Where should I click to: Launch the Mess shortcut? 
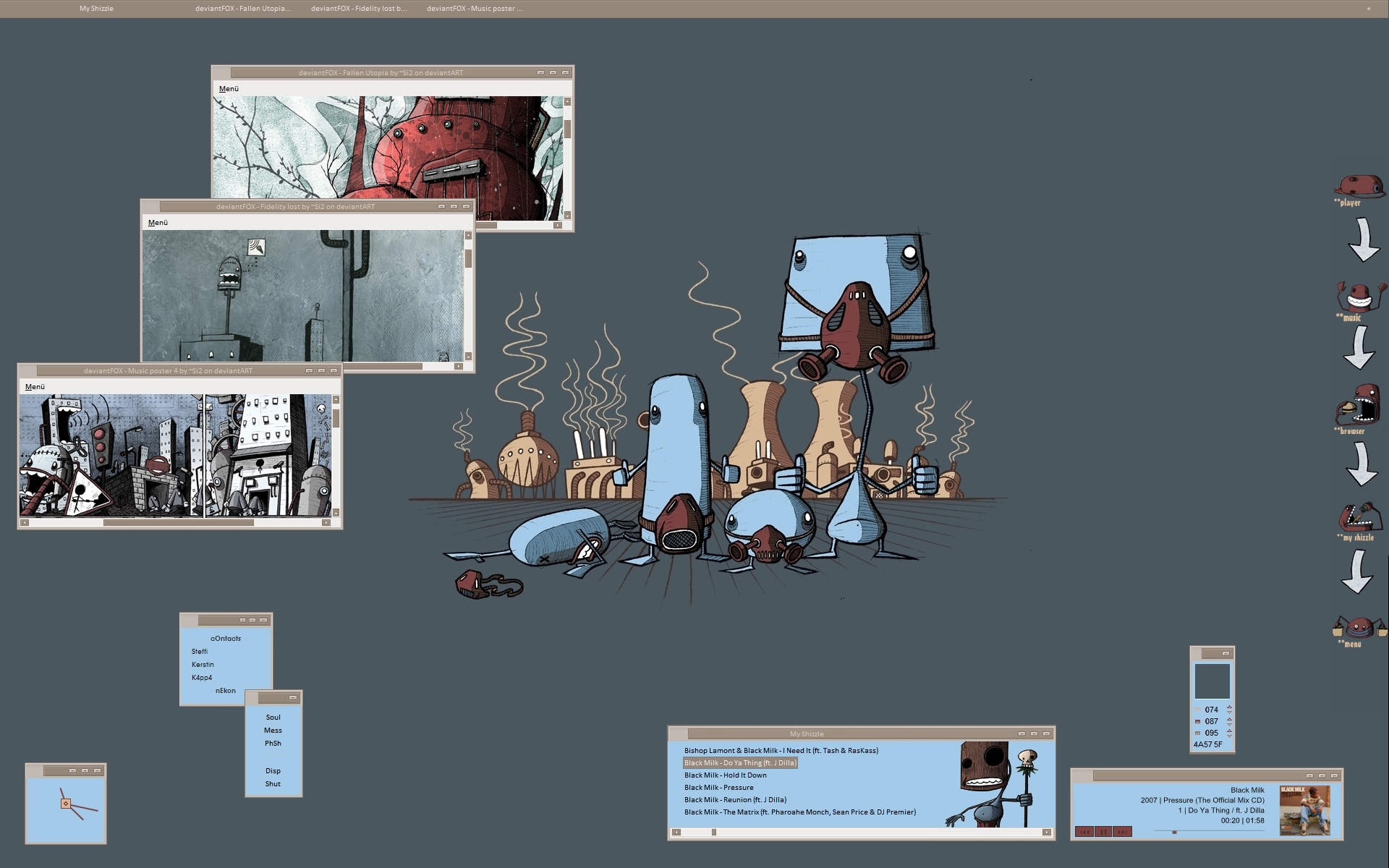click(x=273, y=731)
